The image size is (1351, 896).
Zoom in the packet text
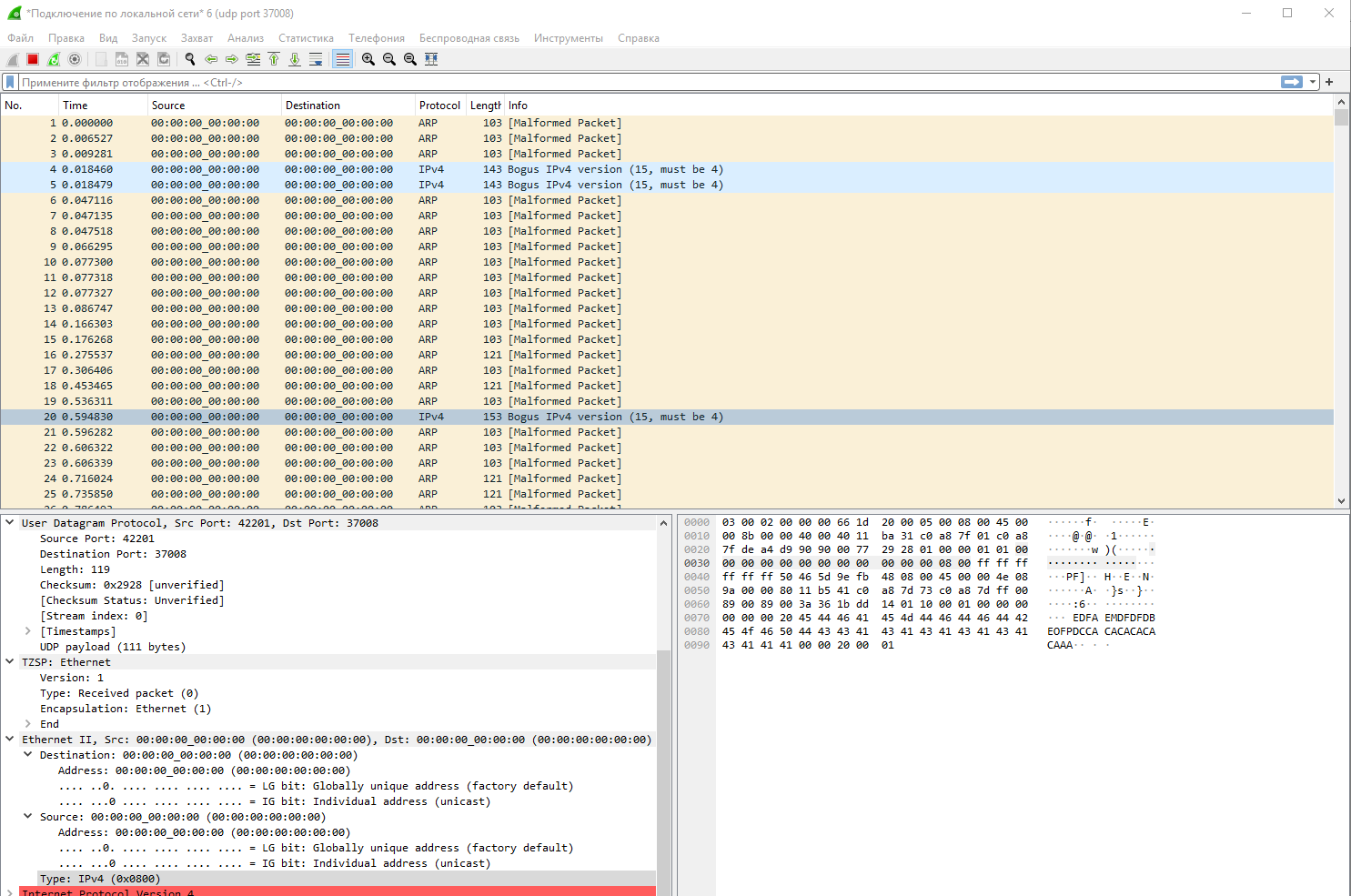point(368,59)
